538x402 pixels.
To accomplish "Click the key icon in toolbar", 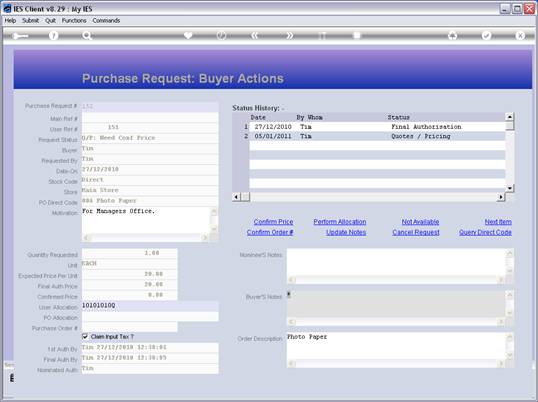I will [20, 36].
